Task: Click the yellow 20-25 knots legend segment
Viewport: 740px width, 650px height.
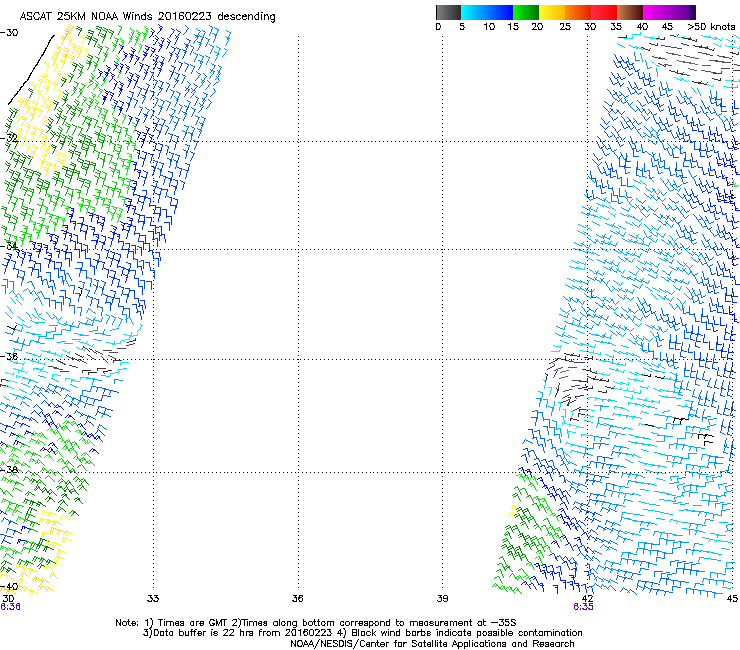Action: [x=552, y=12]
